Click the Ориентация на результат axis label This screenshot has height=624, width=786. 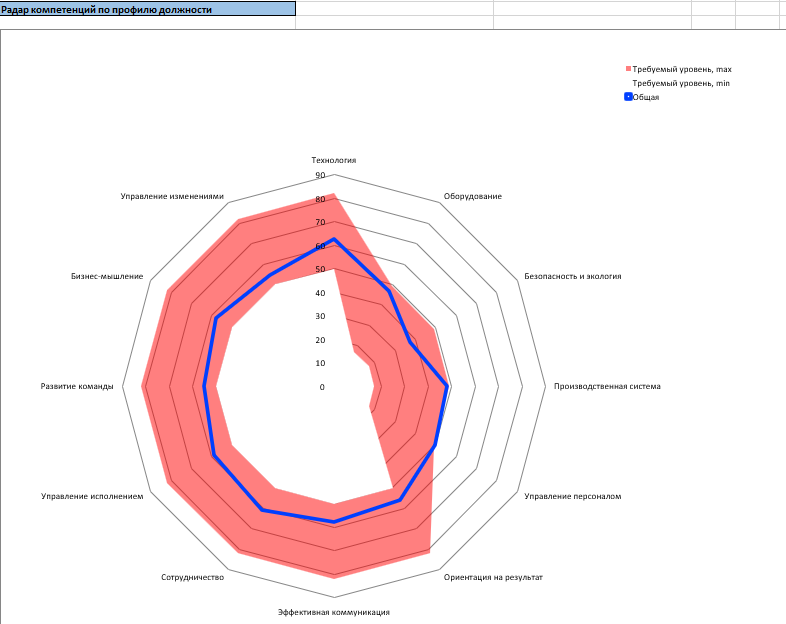[493, 577]
